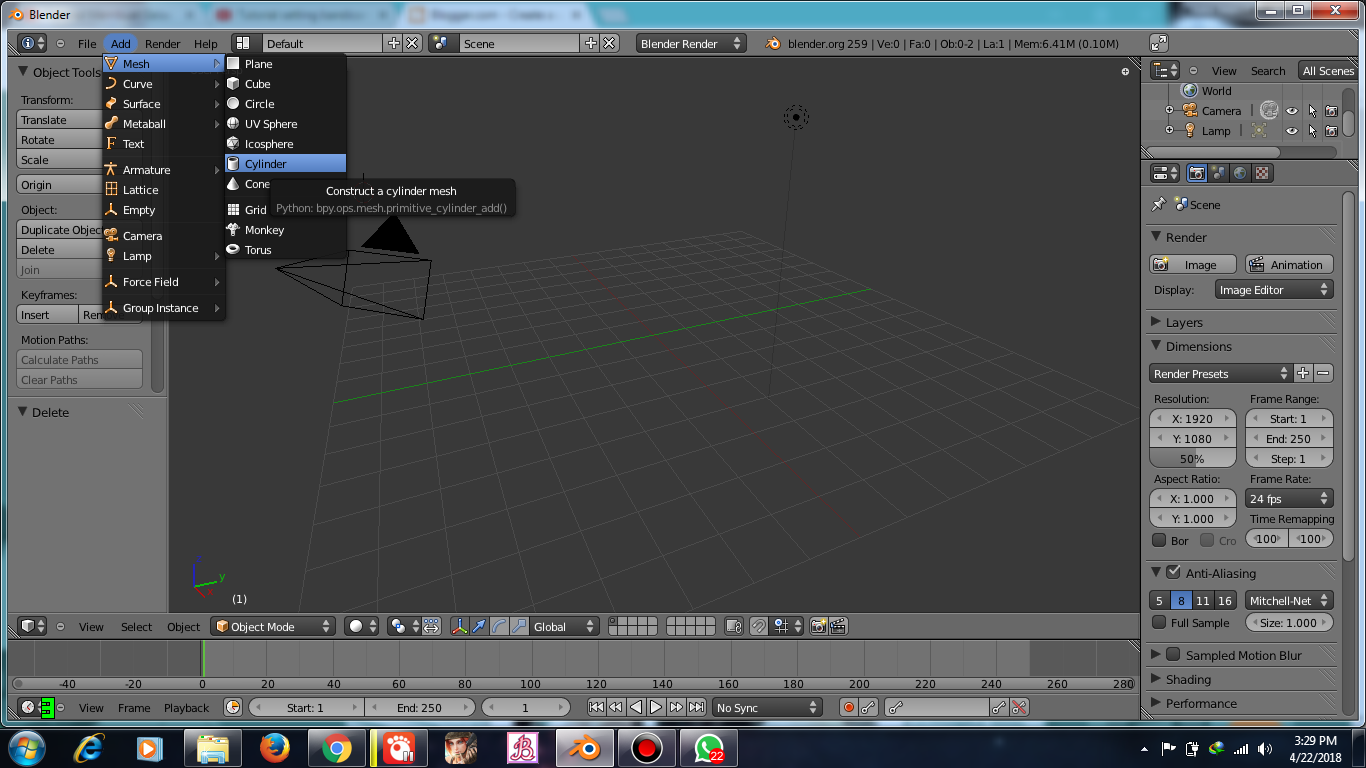Play animation forward in timeline

[656, 708]
